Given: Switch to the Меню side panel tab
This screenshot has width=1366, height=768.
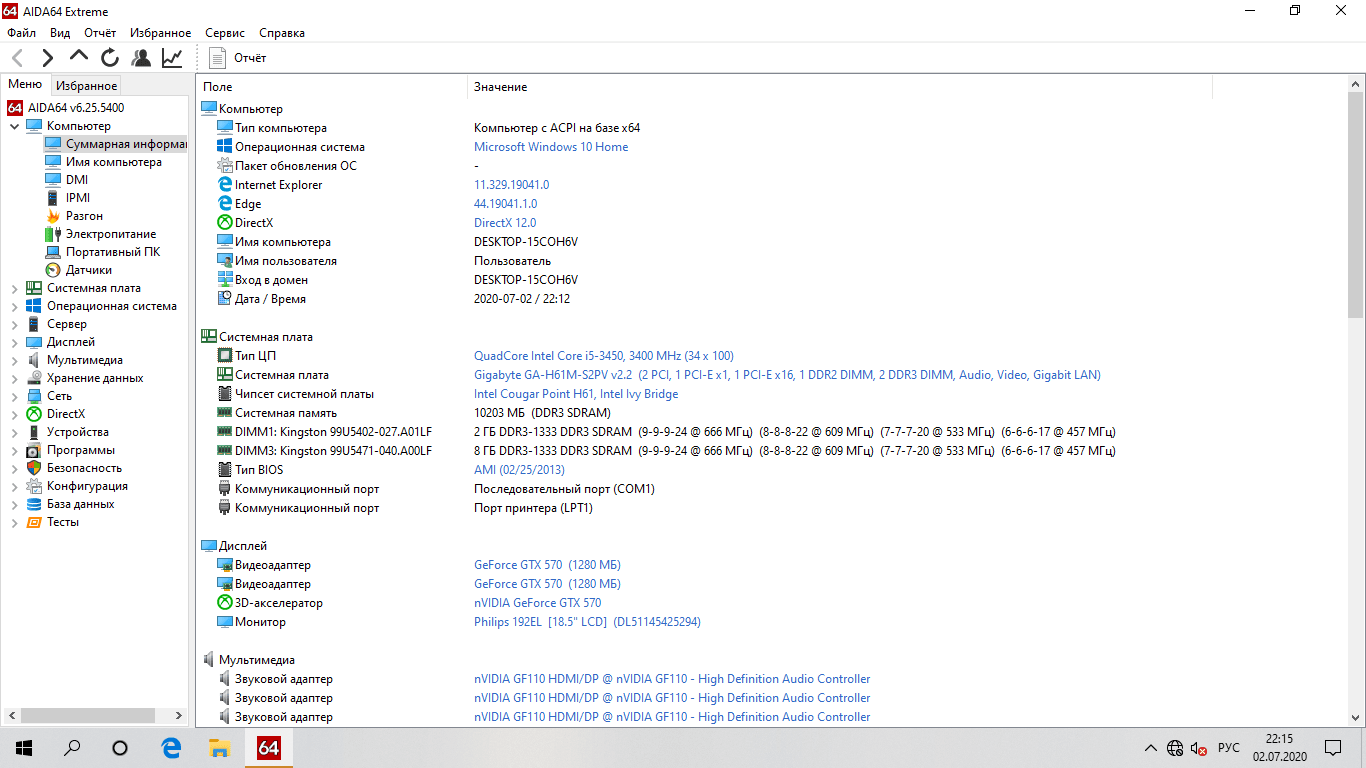Looking at the screenshot, I should pyautogui.click(x=25, y=85).
